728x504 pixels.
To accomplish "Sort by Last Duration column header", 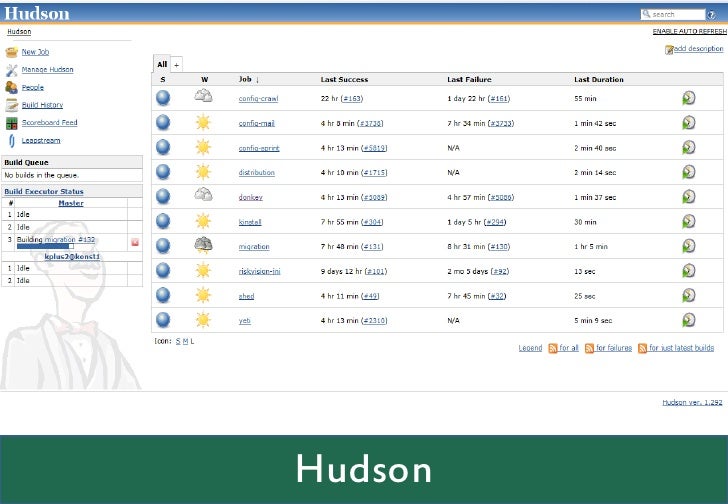I will pos(599,79).
